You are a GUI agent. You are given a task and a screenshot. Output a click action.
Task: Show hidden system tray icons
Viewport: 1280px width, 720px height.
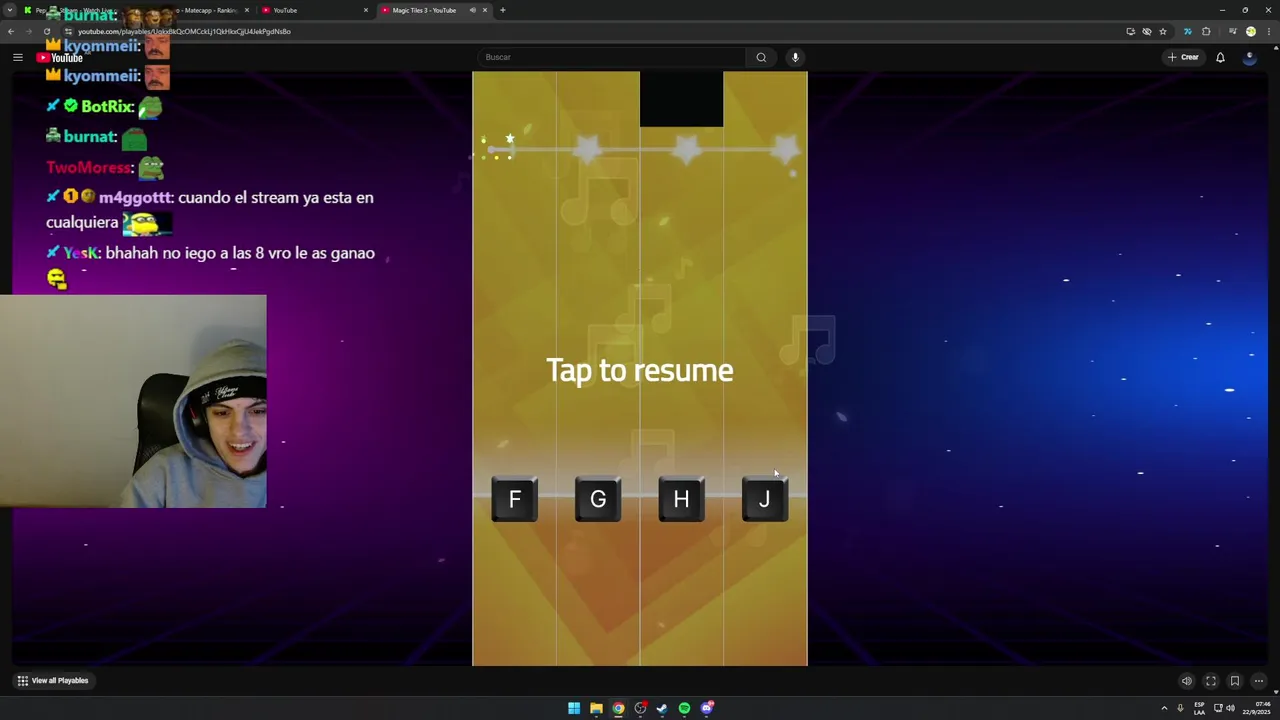1164,708
